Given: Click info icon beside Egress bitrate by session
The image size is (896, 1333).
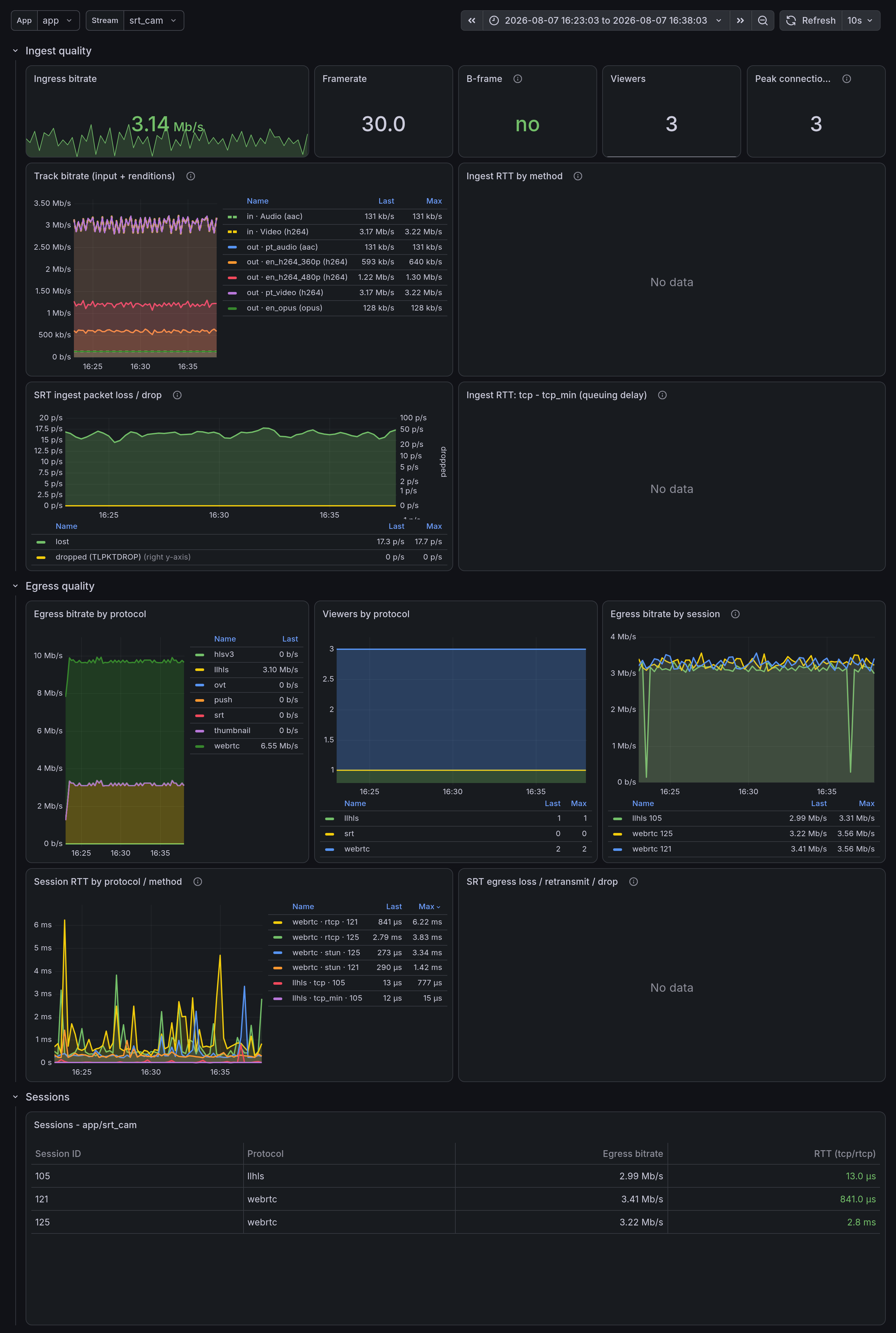Looking at the screenshot, I should (735, 614).
